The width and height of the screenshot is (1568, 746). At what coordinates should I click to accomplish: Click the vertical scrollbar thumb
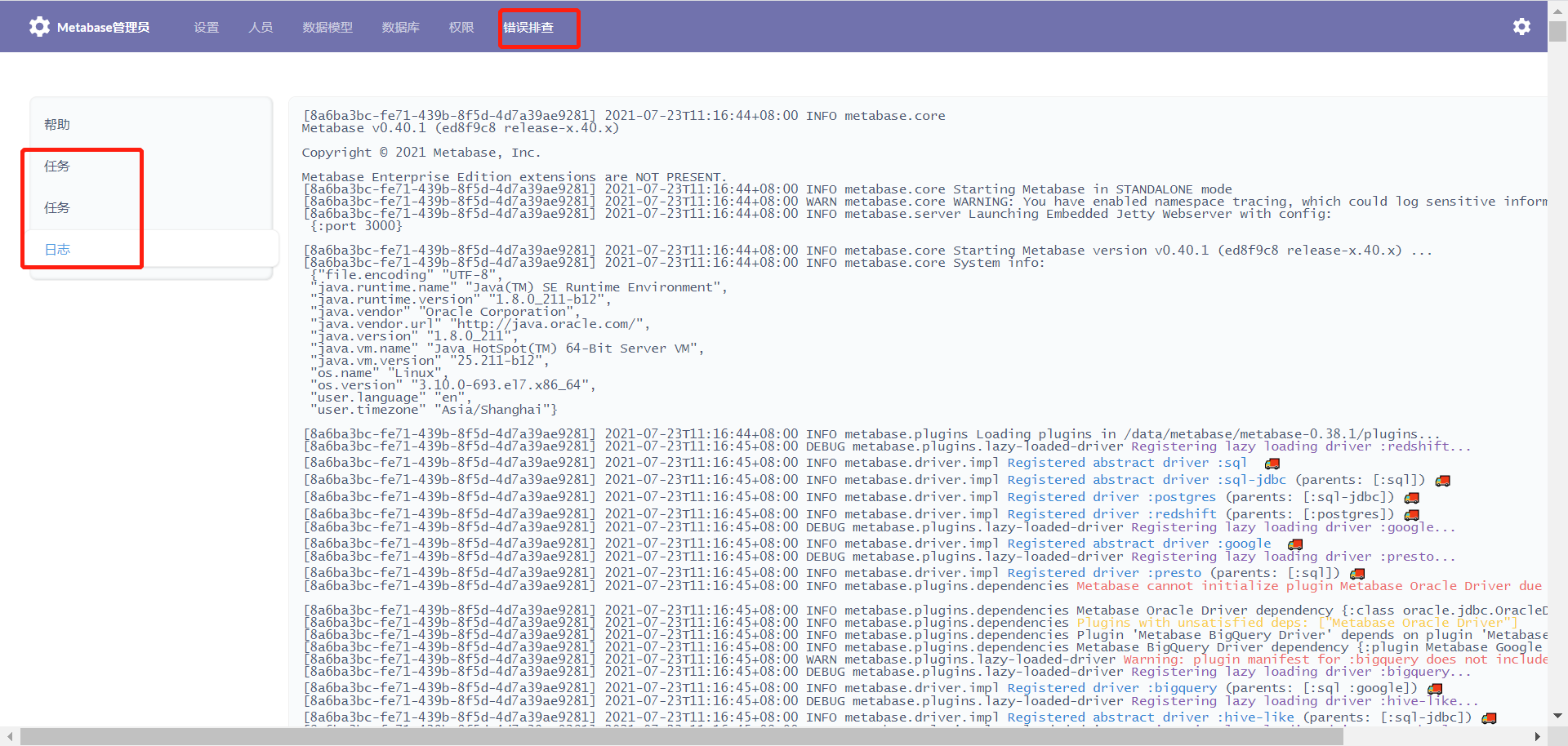[1557, 30]
